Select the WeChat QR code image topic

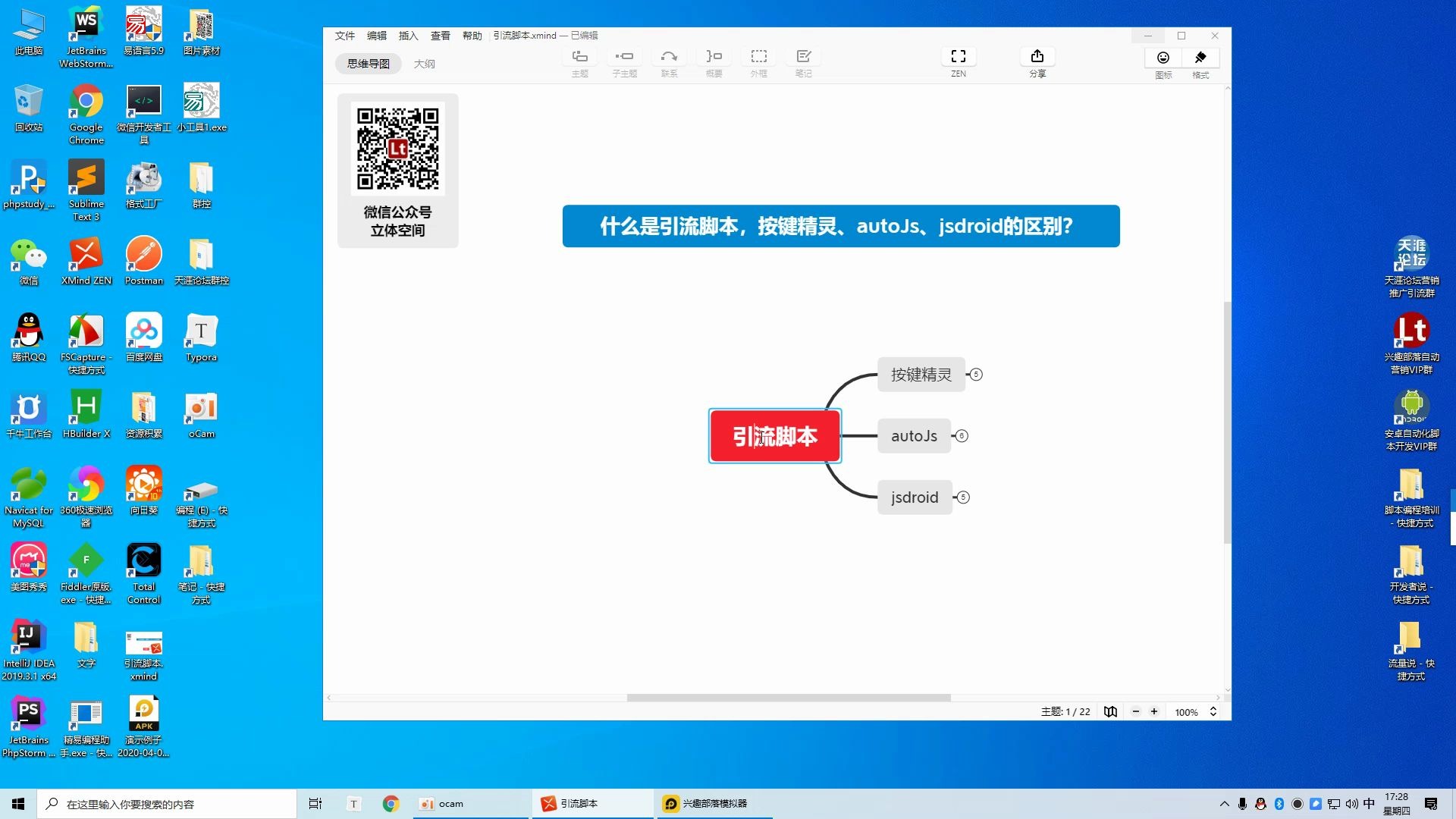pyautogui.click(x=398, y=171)
